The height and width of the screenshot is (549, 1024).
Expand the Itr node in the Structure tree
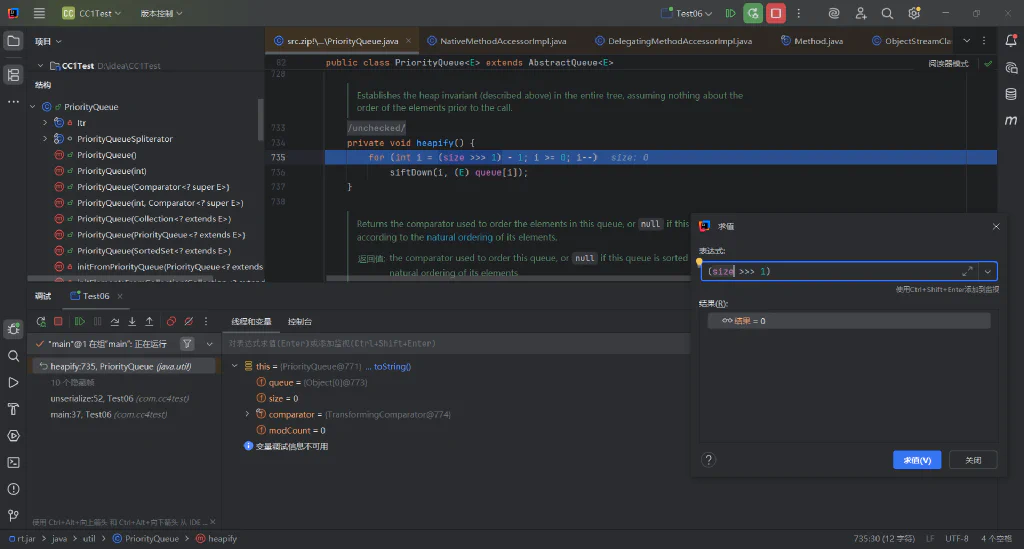tap(45, 123)
